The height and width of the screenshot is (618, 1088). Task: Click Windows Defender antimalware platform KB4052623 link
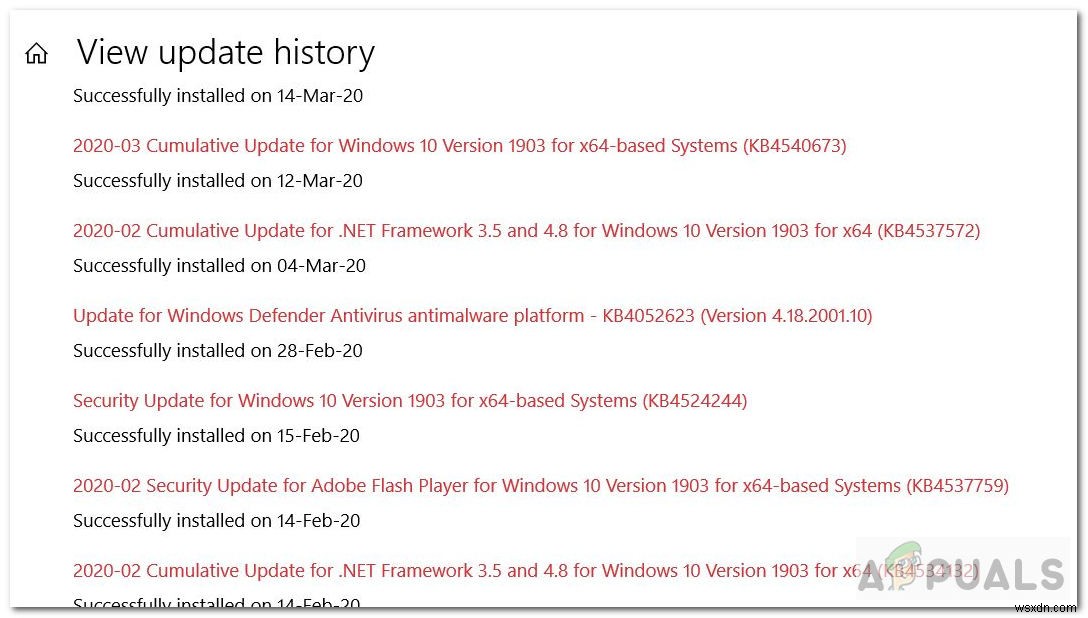pyautogui.click(x=472, y=315)
